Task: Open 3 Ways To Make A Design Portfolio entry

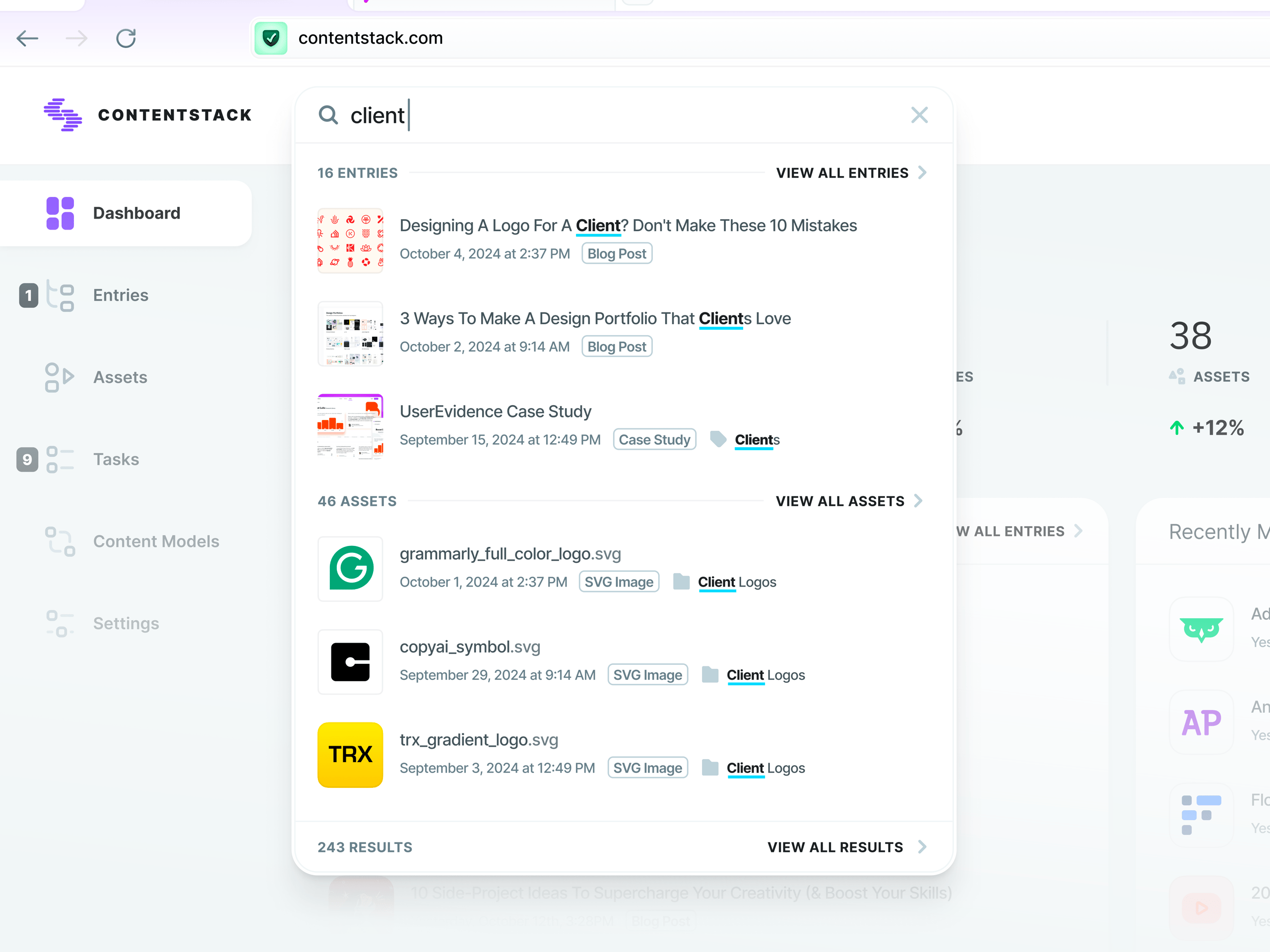Action: pos(595,318)
